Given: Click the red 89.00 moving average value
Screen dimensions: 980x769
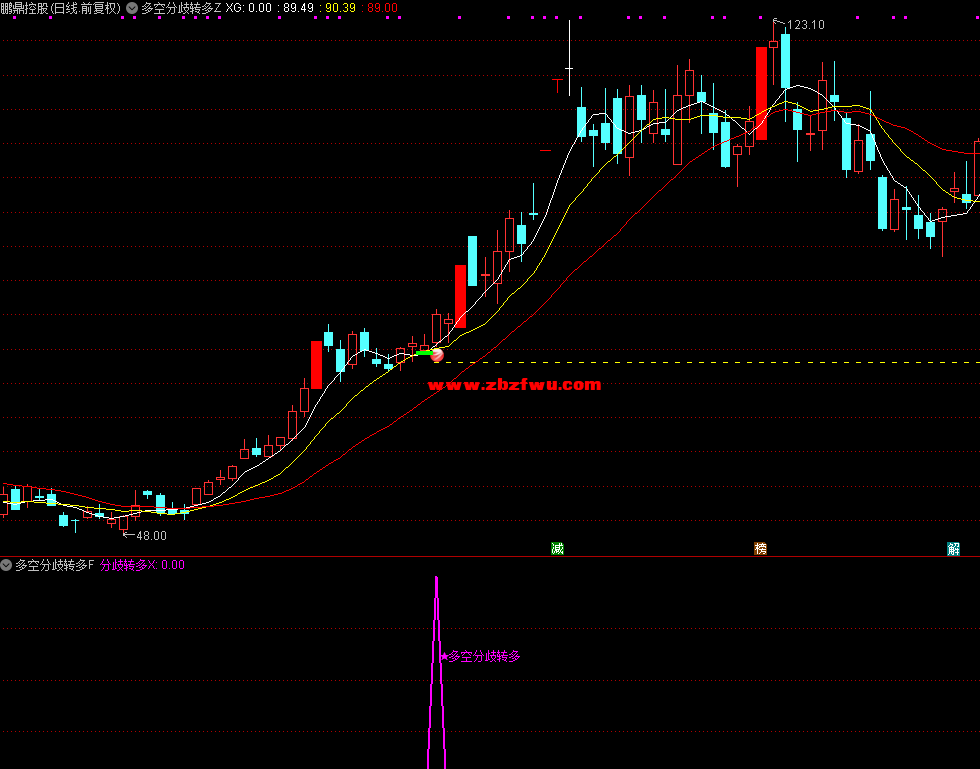Looking at the screenshot, I should [x=382, y=8].
